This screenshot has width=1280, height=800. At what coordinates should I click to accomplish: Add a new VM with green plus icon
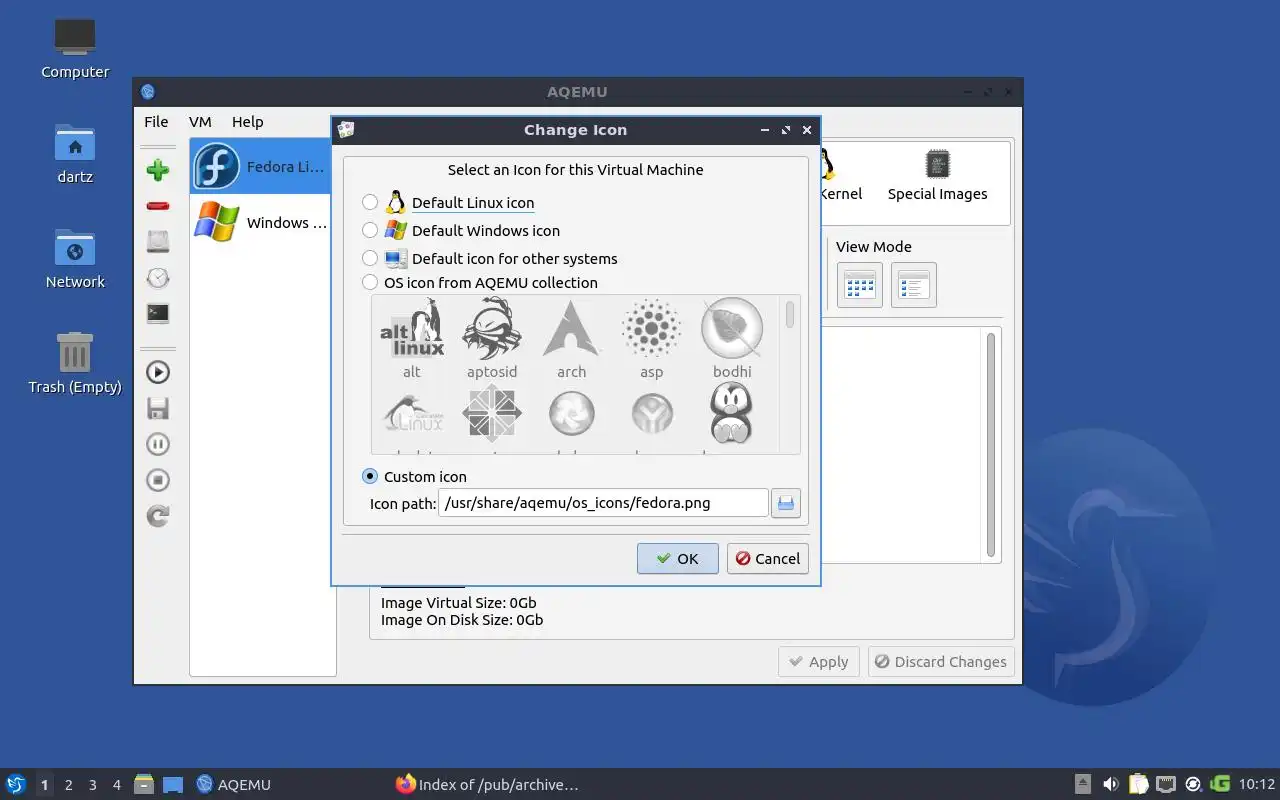pyautogui.click(x=158, y=170)
